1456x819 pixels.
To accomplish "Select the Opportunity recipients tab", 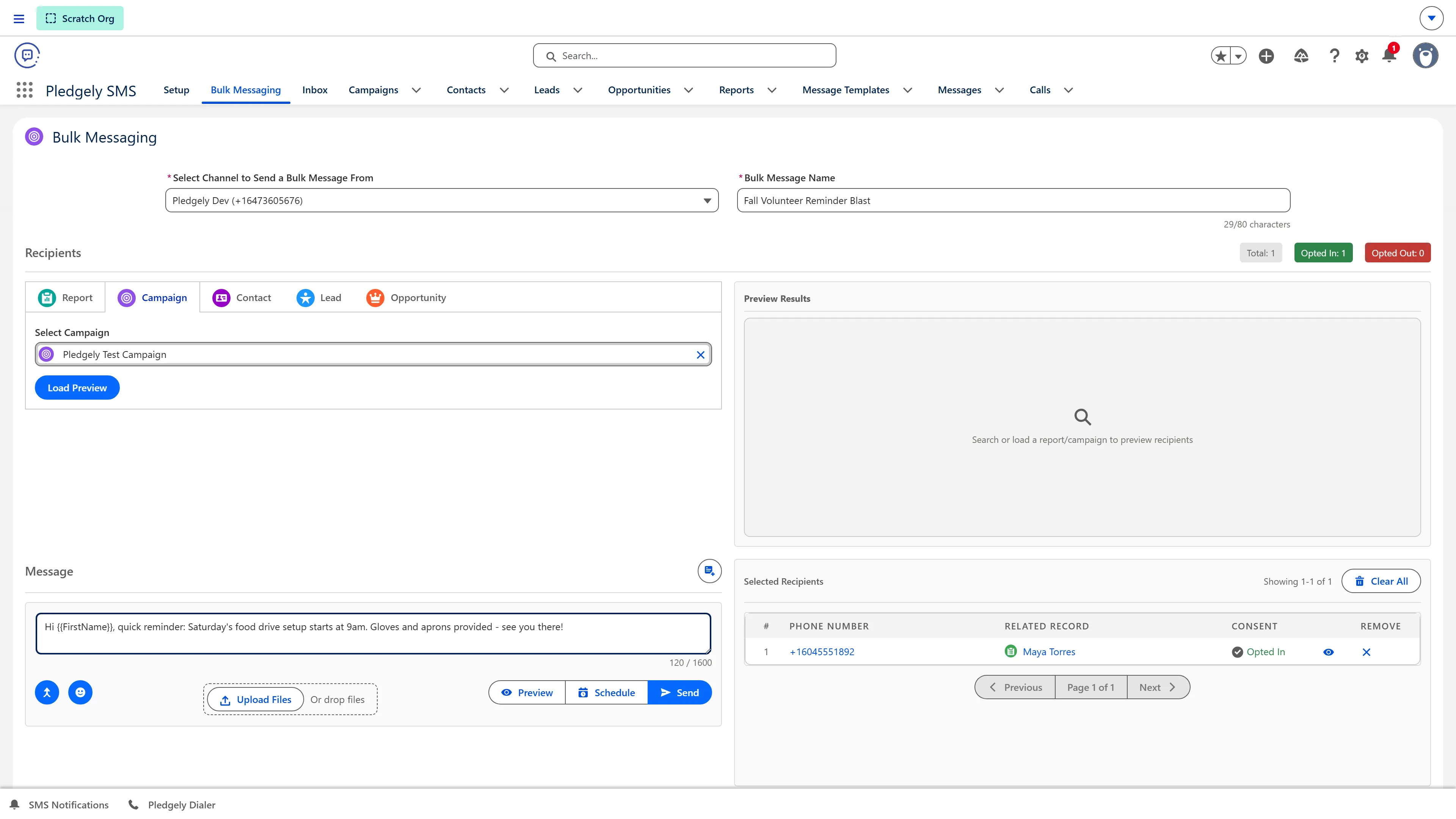I will (406, 298).
